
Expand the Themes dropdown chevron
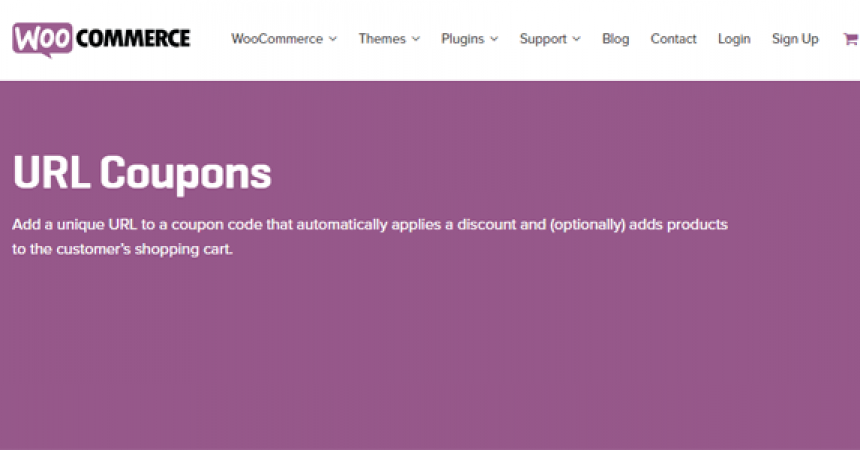(416, 40)
